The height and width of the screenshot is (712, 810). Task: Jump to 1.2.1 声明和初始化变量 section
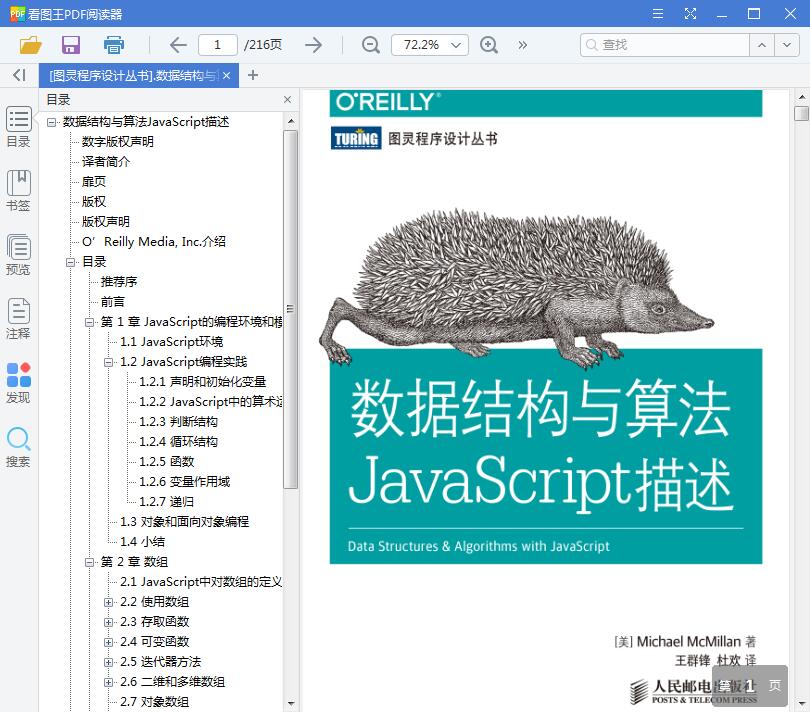pos(202,382)
